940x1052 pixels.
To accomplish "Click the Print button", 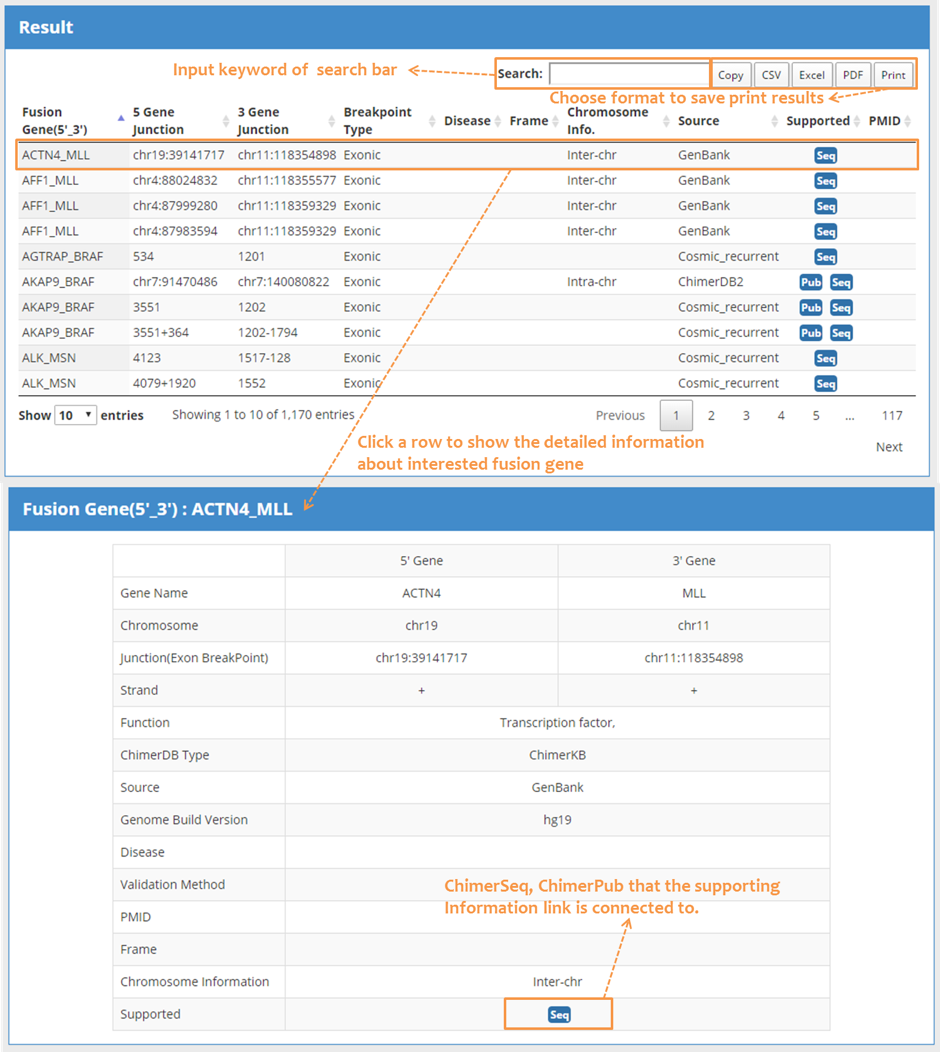I will 893,75.
